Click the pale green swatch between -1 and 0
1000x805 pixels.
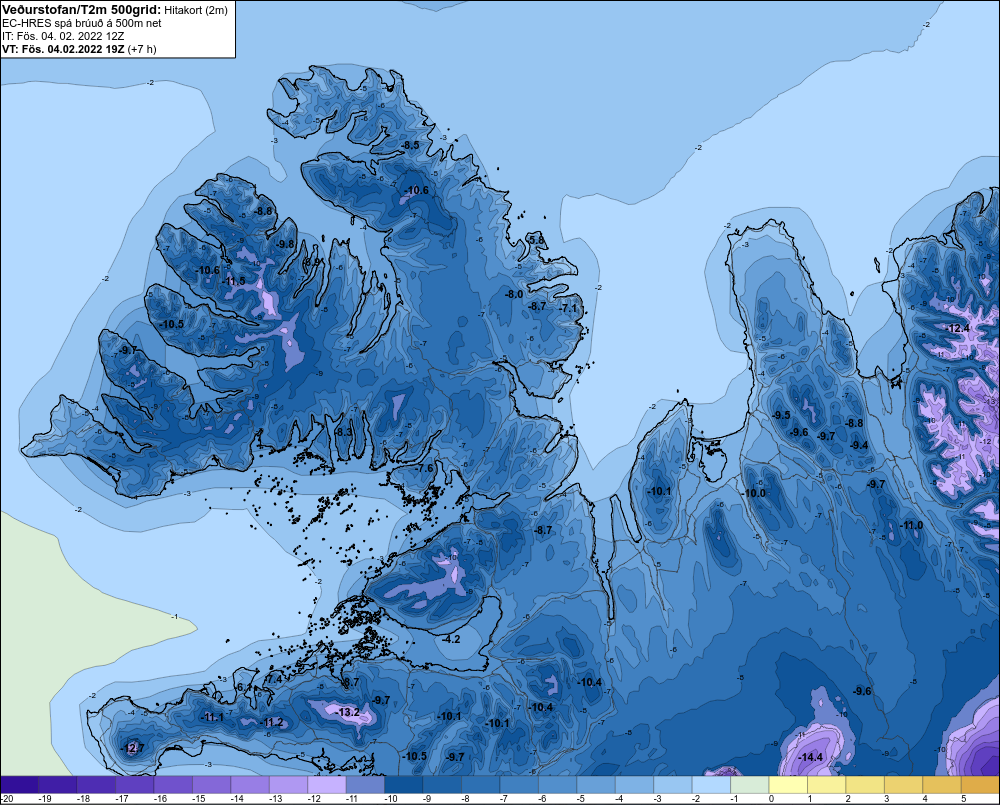pos(749,784)
